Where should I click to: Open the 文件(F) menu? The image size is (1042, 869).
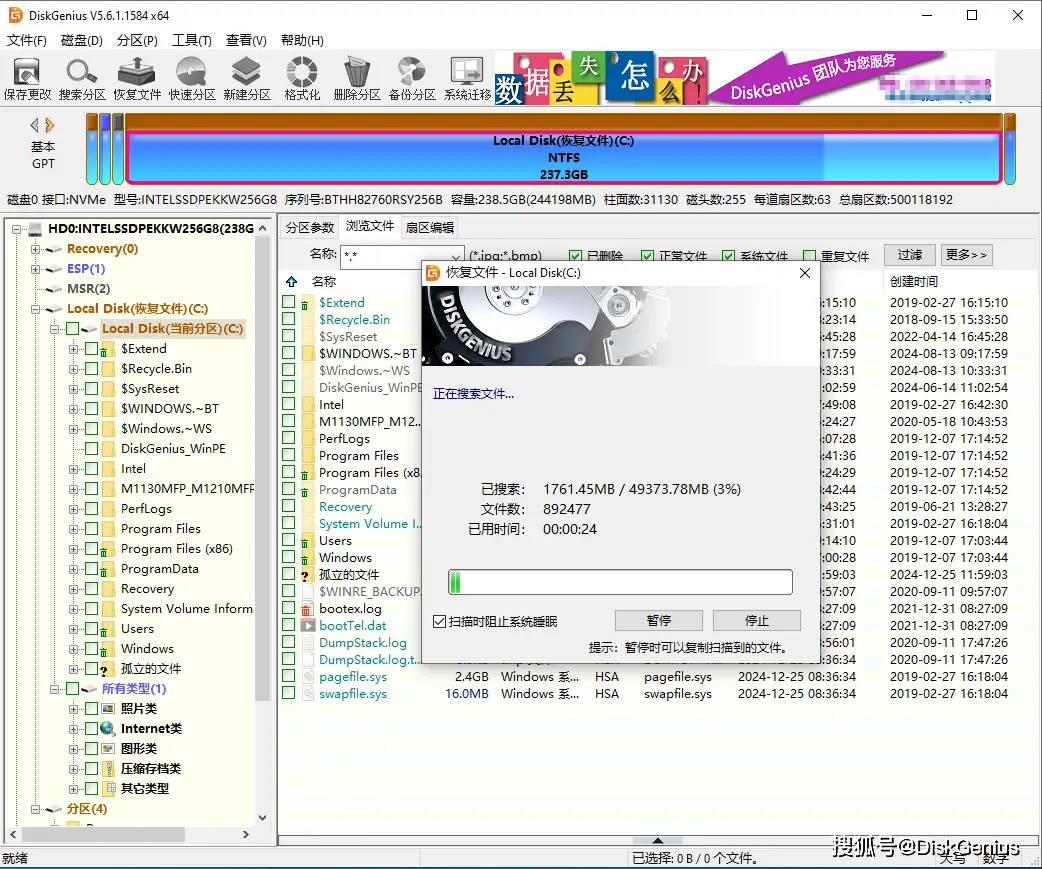tap(27, 41)
